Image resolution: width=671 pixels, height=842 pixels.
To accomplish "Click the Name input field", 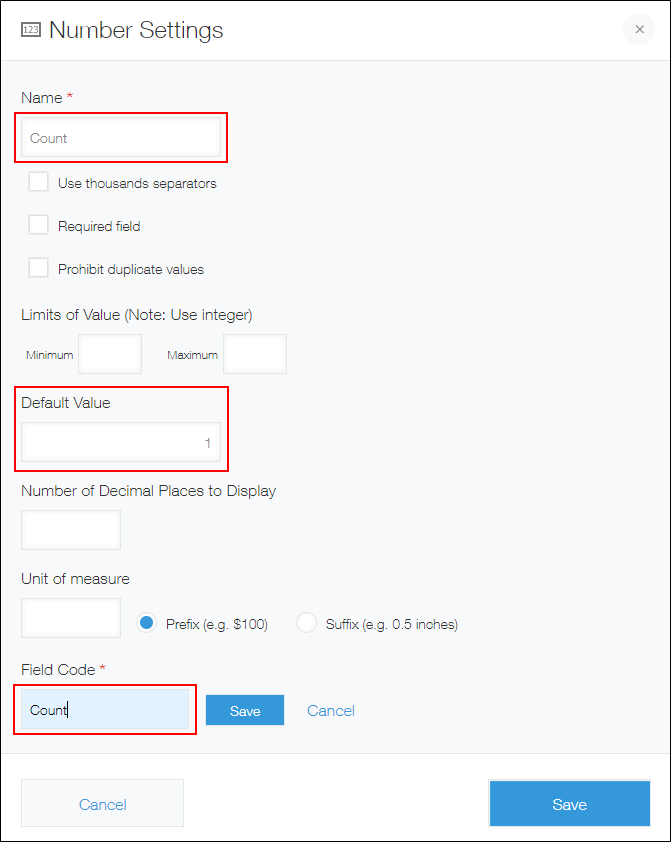I will (120, 139).
